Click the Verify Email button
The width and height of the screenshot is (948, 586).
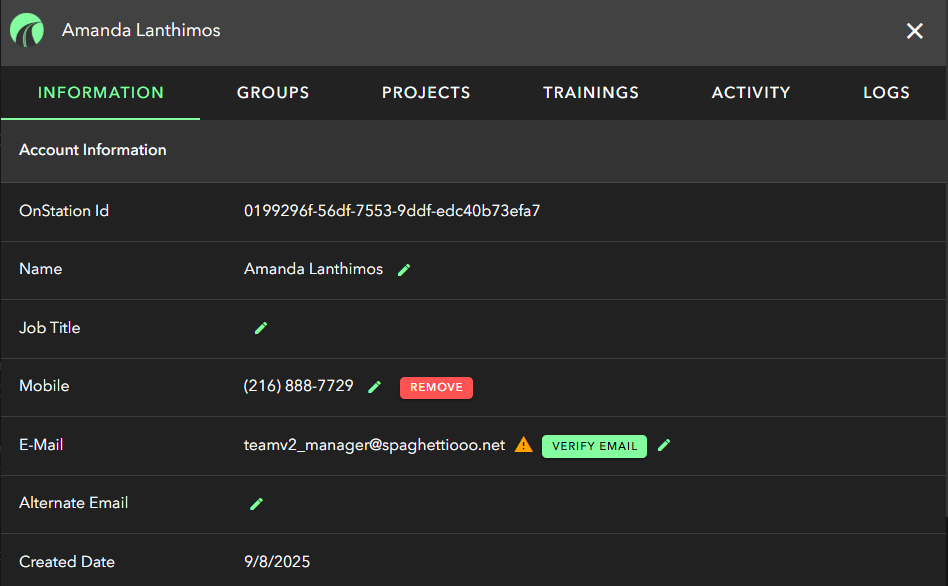click(594, 446)
